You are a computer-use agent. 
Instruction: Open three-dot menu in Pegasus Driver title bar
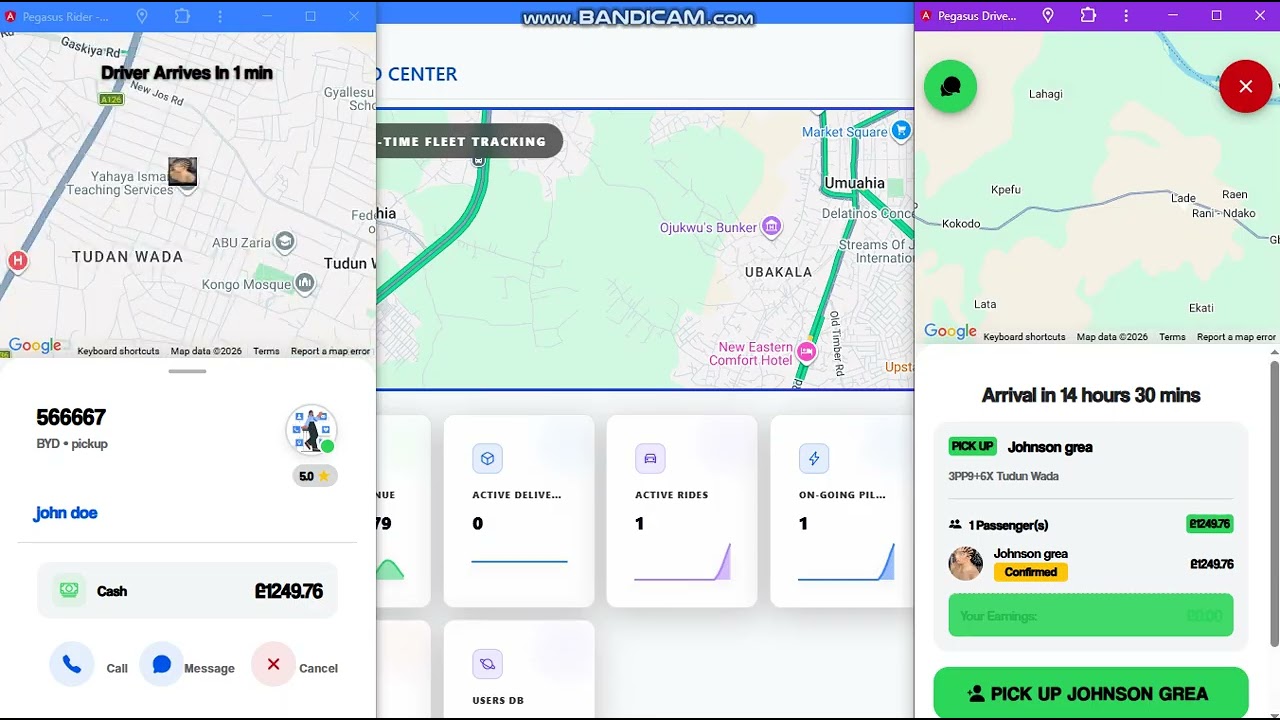(1126, 16)
